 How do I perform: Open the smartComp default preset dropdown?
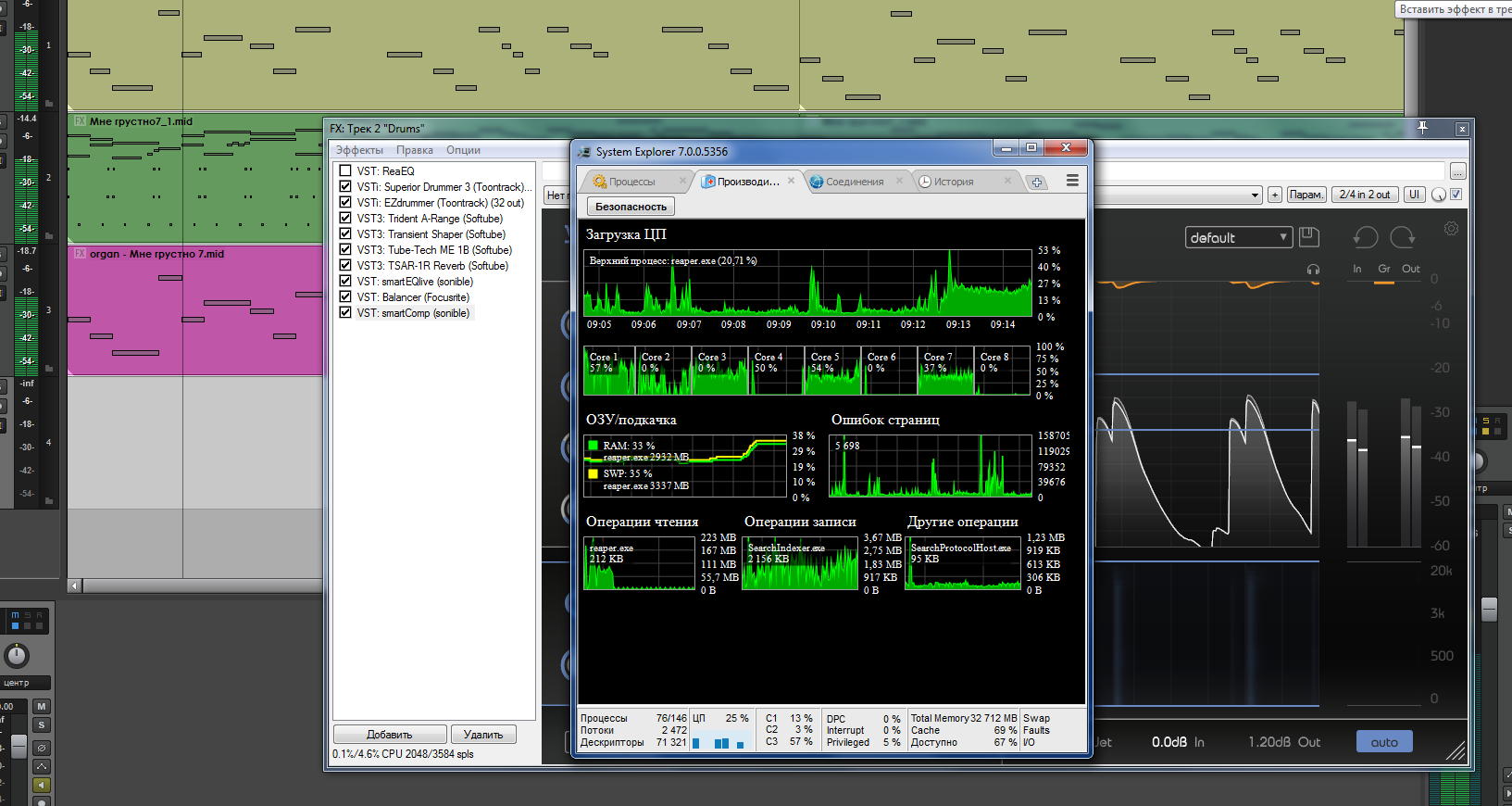click(1238, 238)
